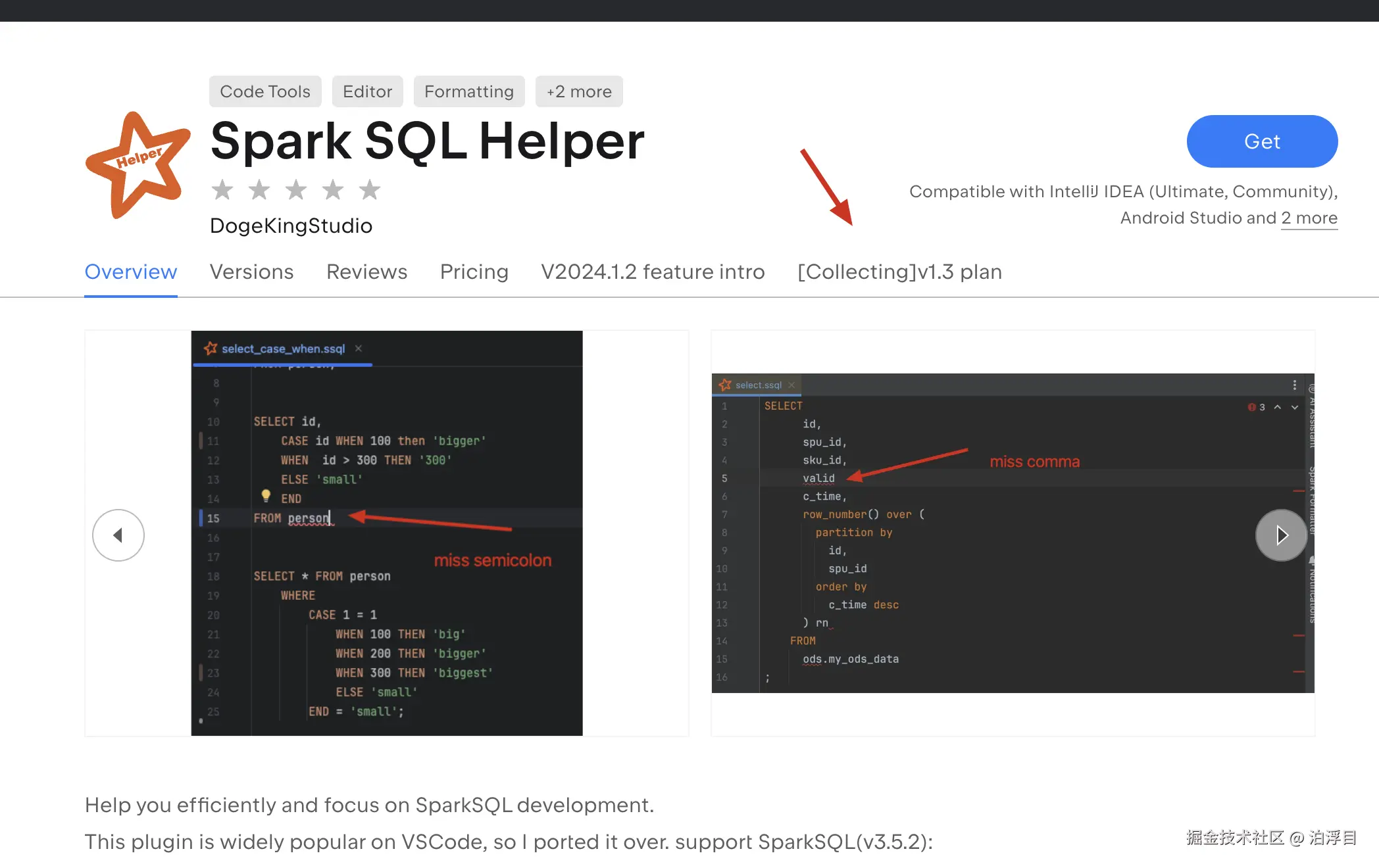The width and height of the screenshot is (1379, 868).
Task: Advance to the next screenshot with the right carousel arrow
Action: click(x=1281, y=535)
